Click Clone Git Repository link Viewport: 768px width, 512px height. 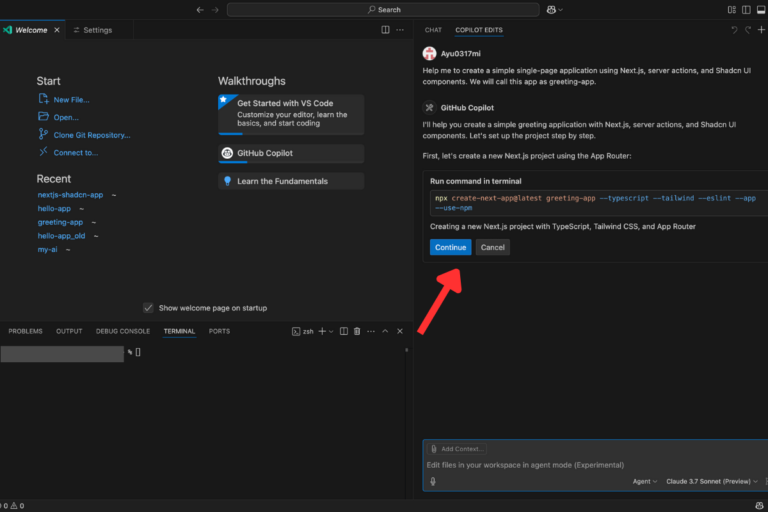92,135
